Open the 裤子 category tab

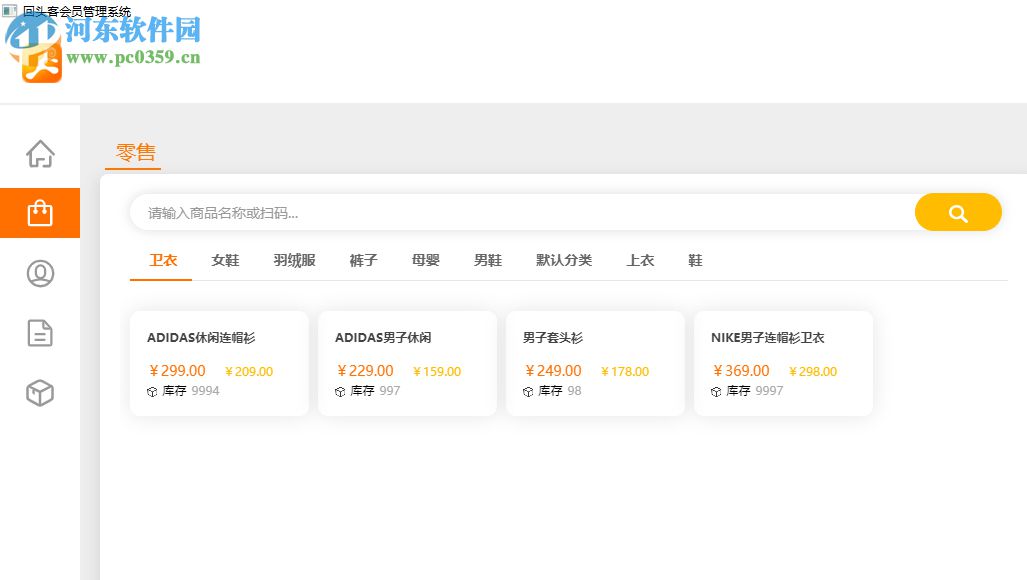tap(363, 260)
